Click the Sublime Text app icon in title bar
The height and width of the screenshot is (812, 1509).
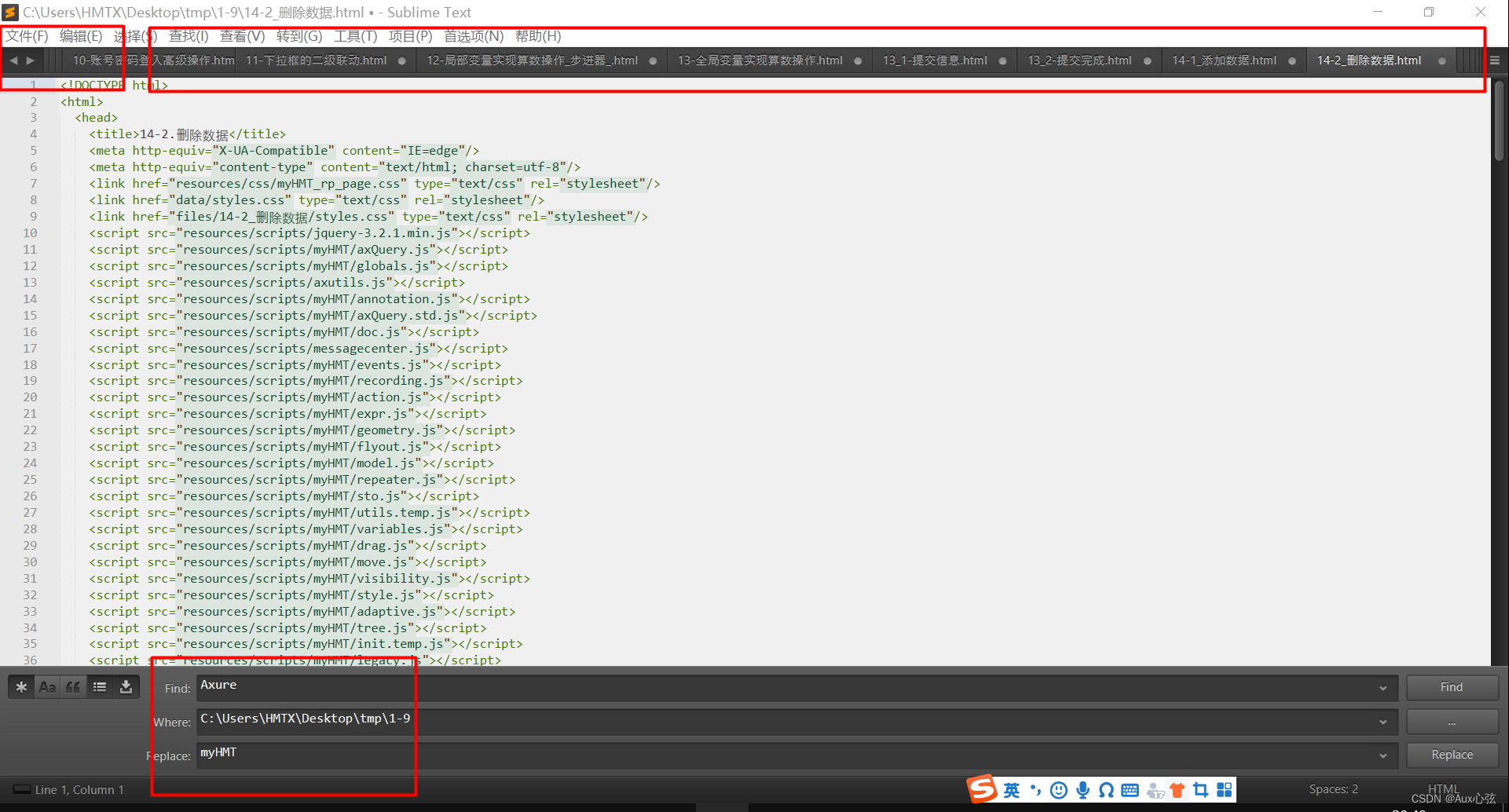tap(10, 12)
